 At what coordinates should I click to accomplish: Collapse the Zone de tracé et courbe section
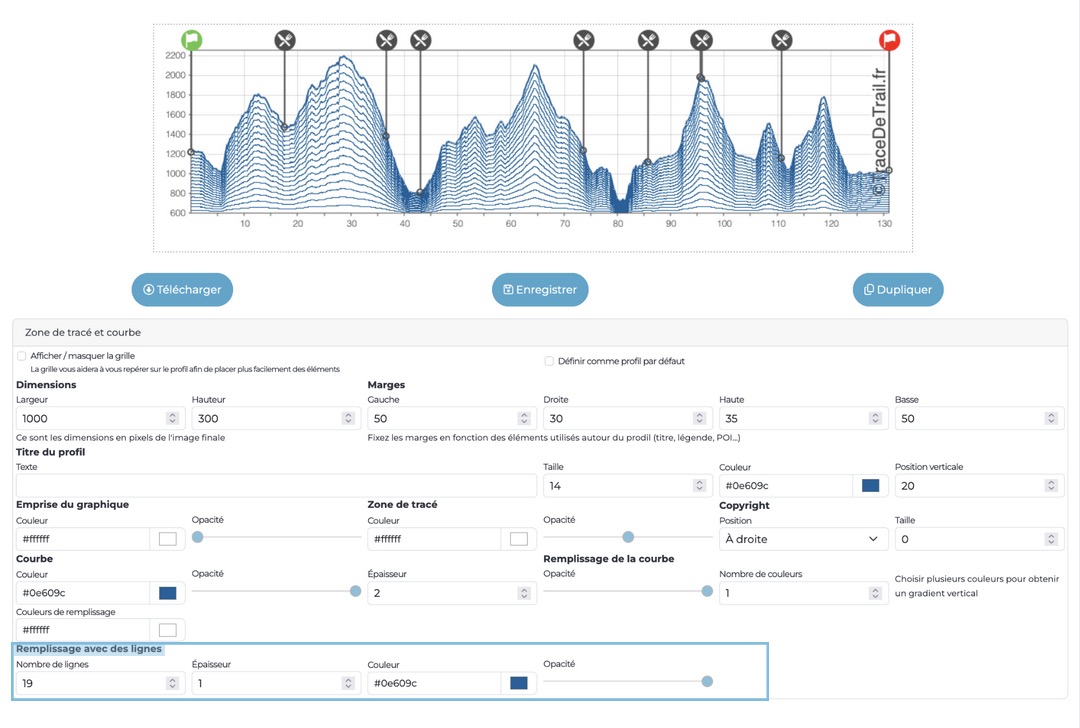(x=83, y=332)
